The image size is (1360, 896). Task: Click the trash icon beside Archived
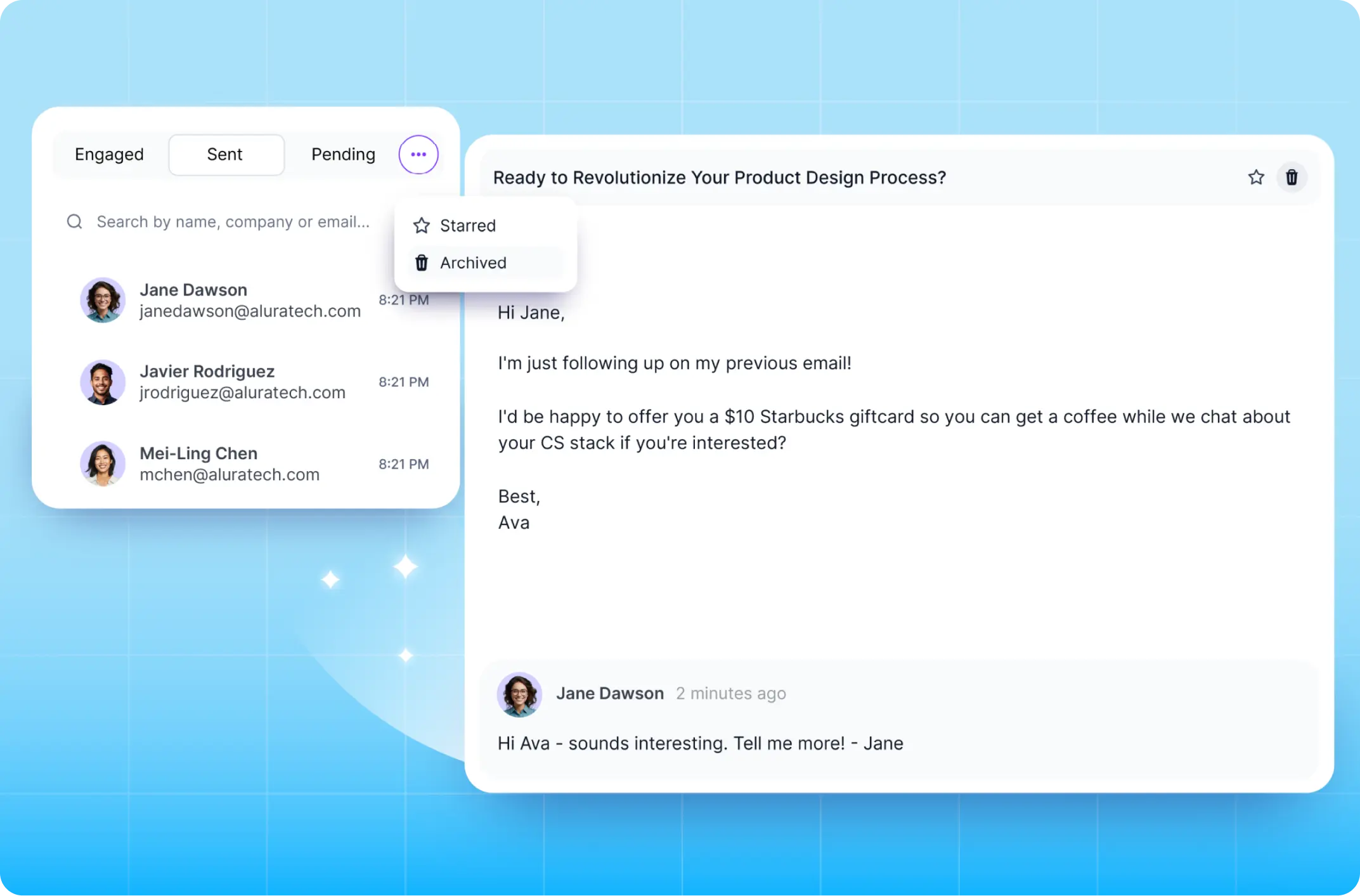(x=422, y=263)
